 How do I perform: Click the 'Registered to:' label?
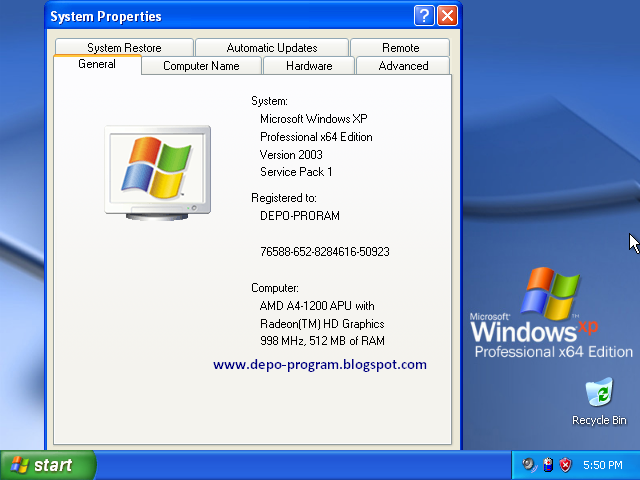(284, 198)
